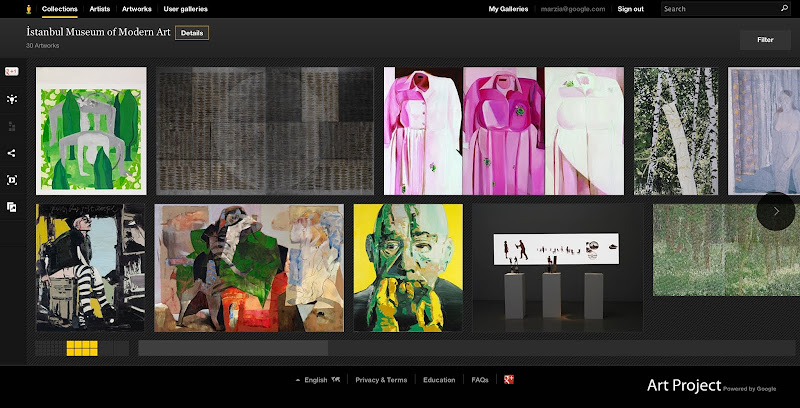Click the compare artworks icon in sidebar
Screen dimensions: 800x408
click(x=12, y=207)
